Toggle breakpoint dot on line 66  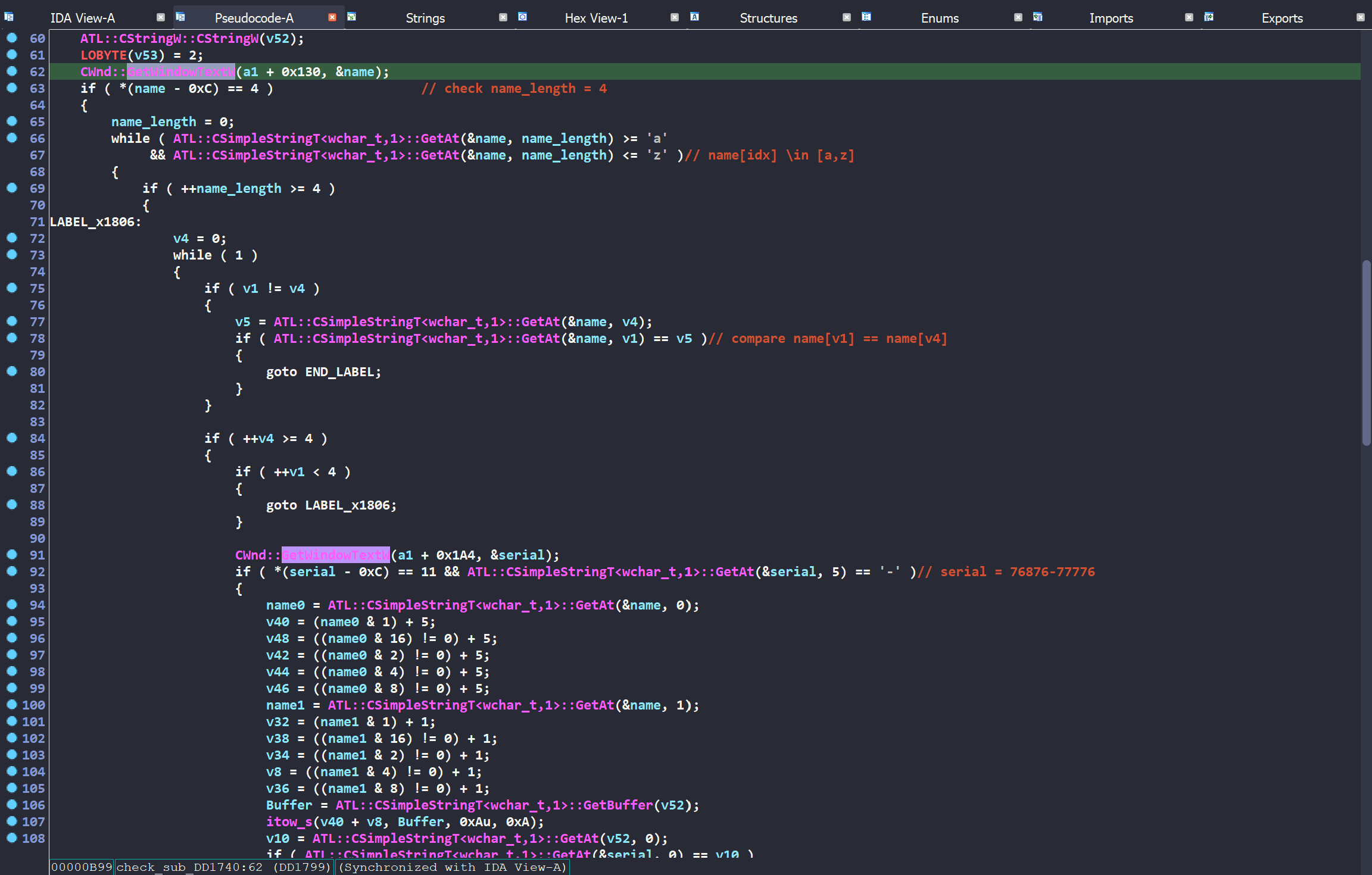[12, 138]
